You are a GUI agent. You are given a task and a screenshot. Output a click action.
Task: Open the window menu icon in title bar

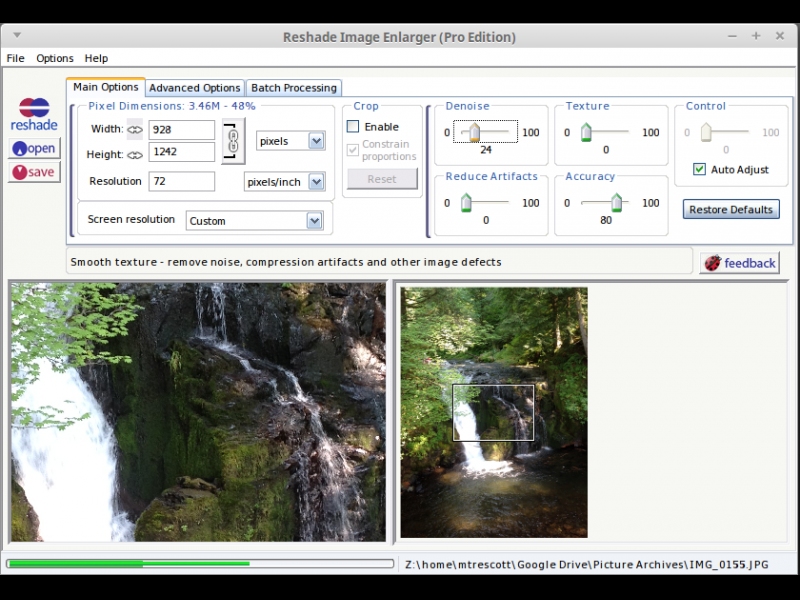(16, 36)
